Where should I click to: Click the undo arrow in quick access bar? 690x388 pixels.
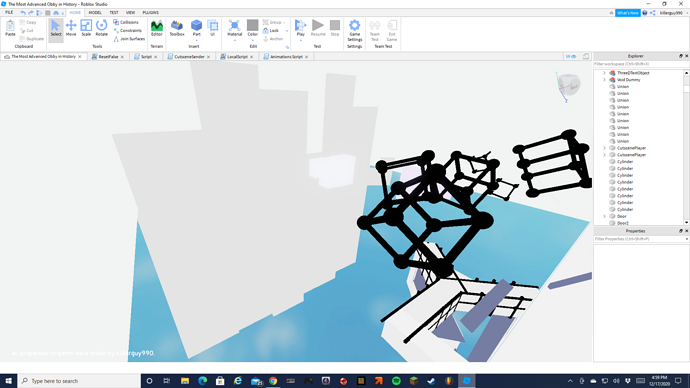(23, 13)
